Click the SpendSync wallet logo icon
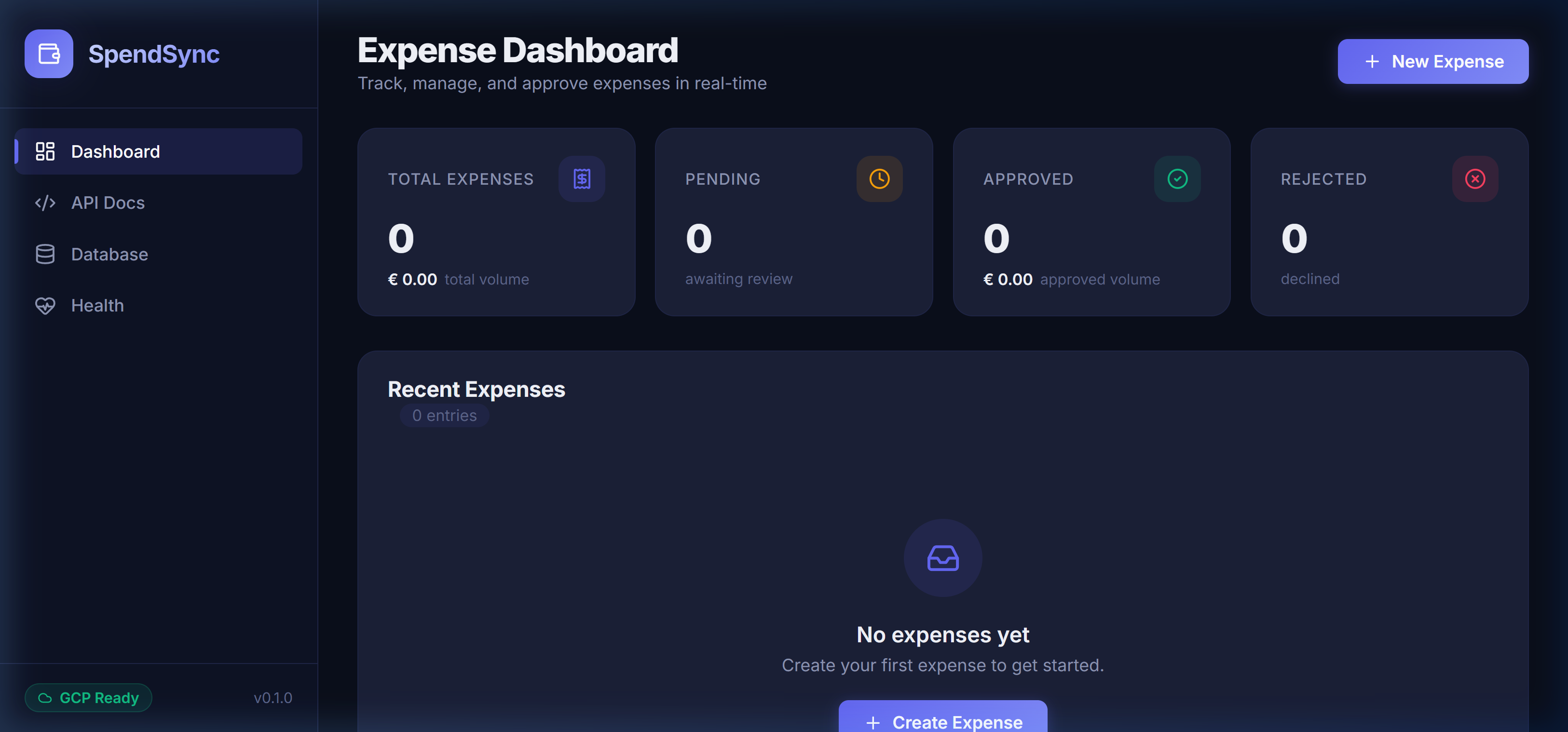 pyautogui.click(x=49, y=54)
